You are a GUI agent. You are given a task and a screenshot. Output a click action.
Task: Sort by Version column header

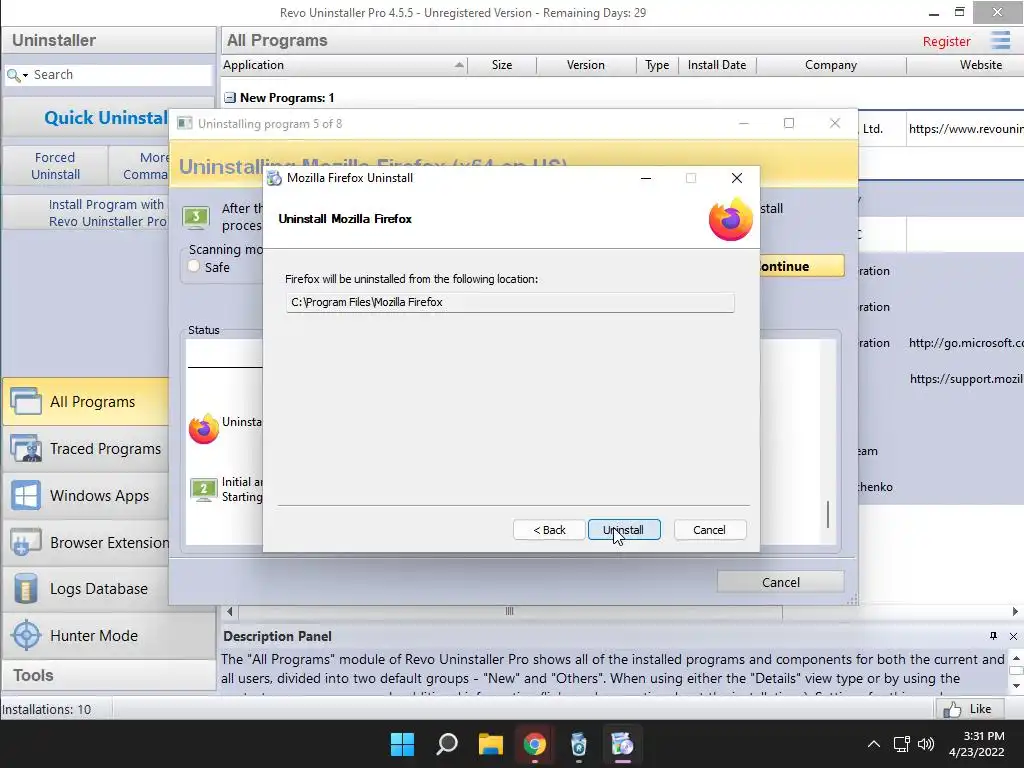point(586,65)
